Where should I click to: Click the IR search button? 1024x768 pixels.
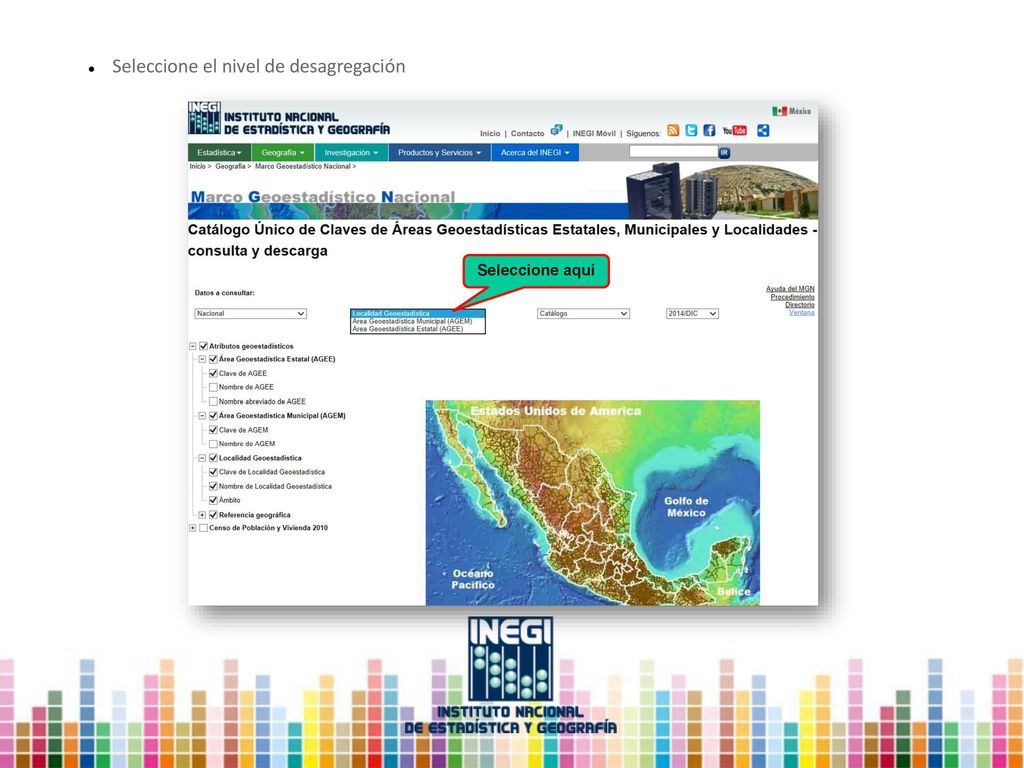coord(724,153)
